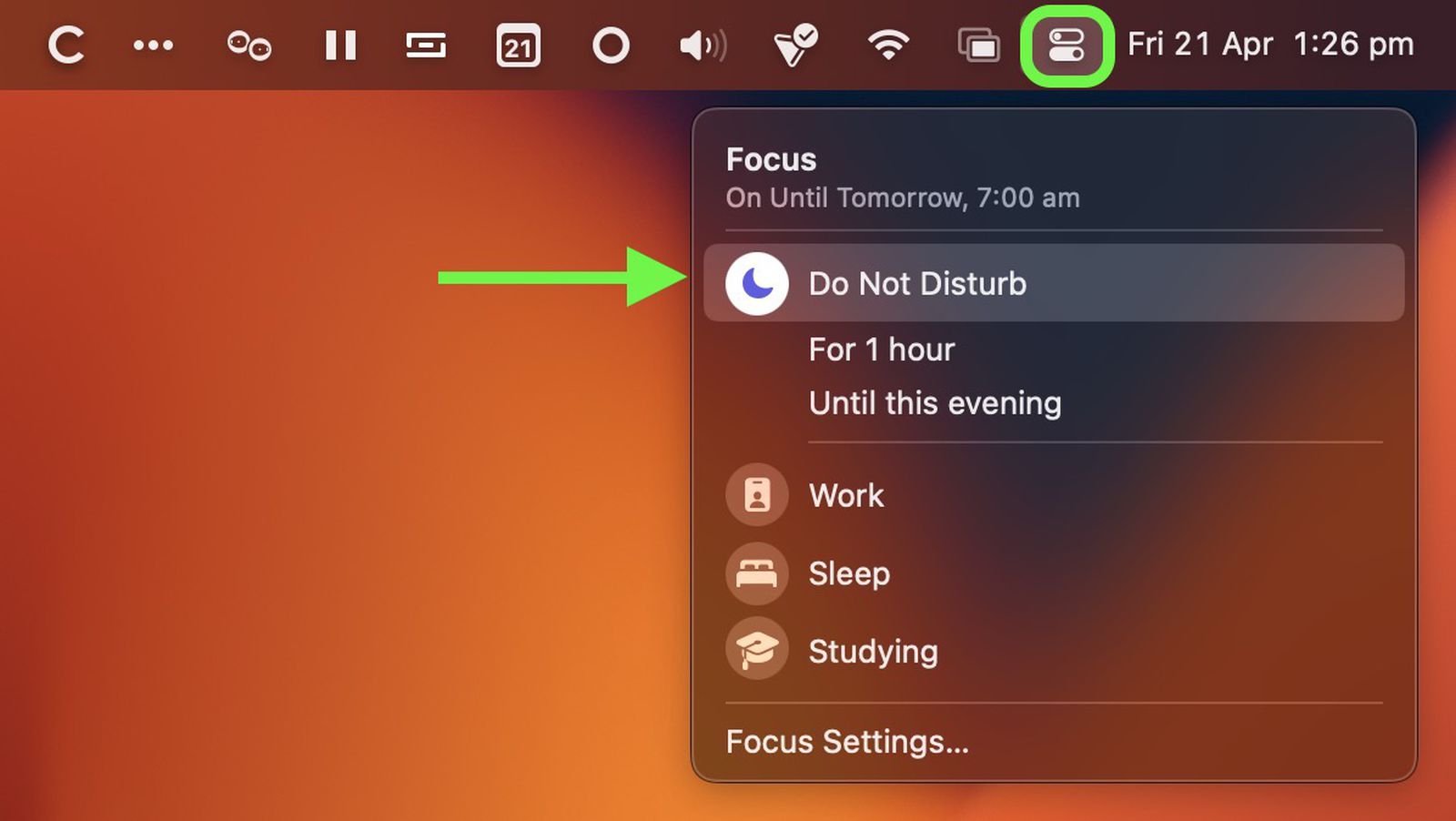1456x821 pixels.
Task: Click the googly-eyes menu bar icon
Action: pos(248,45)
